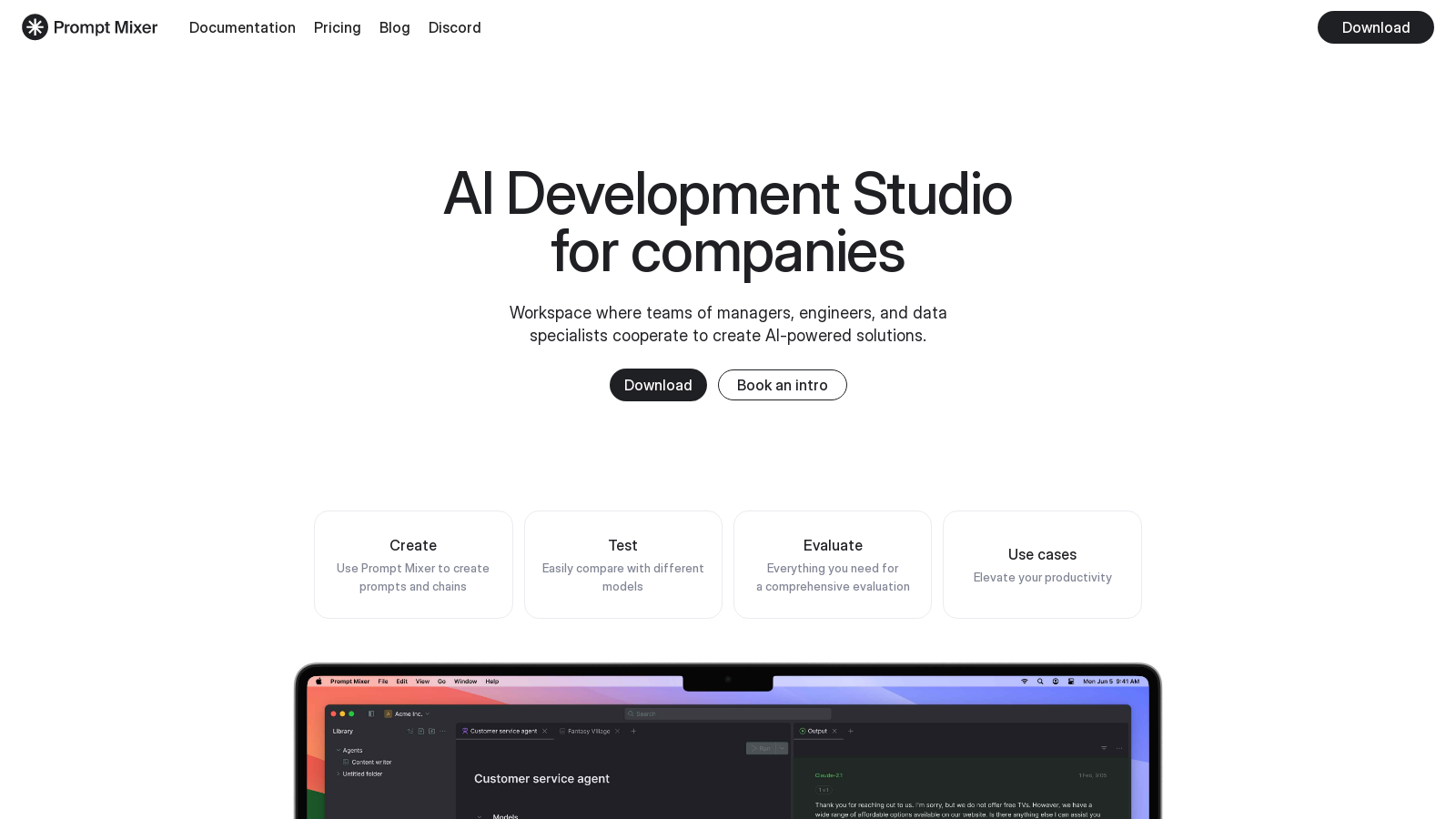Image resolution: width=1456 pixels, height=819 pixels.
Task: Click the Prompt Mixer asterisk logo
Action: [x=35, y=27]
